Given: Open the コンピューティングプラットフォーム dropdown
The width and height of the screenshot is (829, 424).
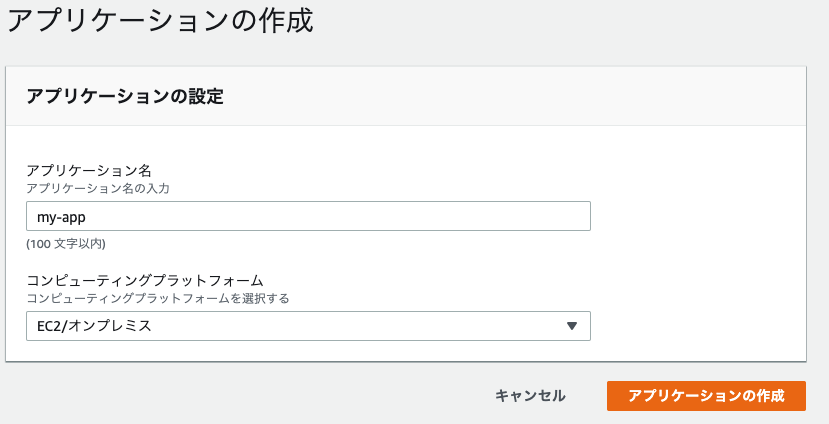Looking at the screenshot, I should (x=307, y=326).
